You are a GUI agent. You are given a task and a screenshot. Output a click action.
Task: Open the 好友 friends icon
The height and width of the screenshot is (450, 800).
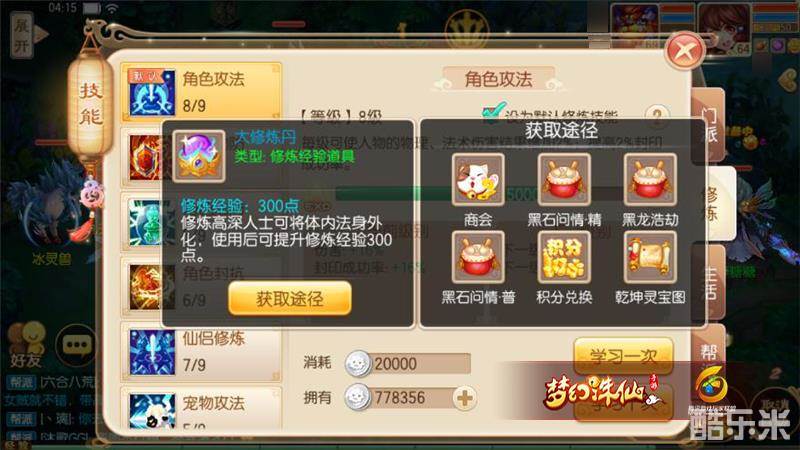[26, 344]
